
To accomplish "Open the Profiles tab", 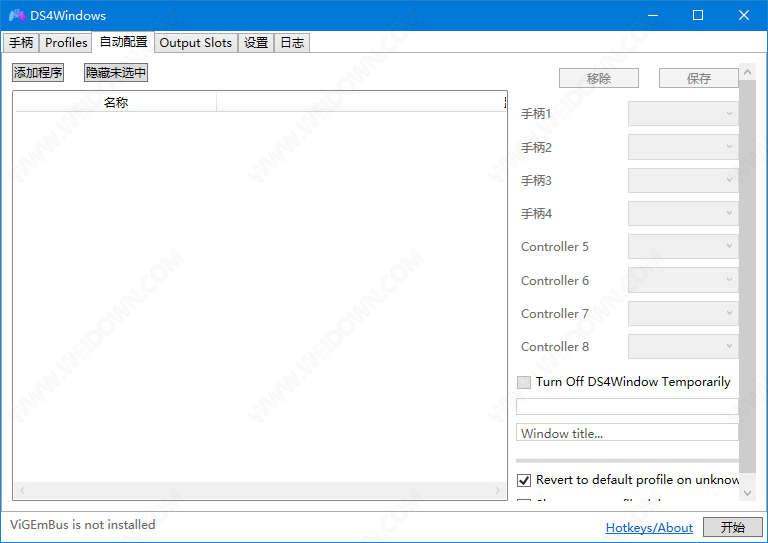I will (x=66, y=43).
